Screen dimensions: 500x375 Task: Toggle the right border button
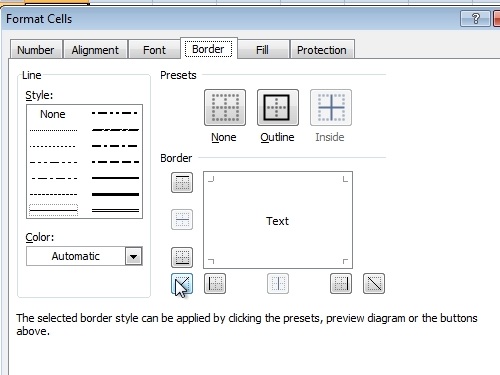click(341, 284)
